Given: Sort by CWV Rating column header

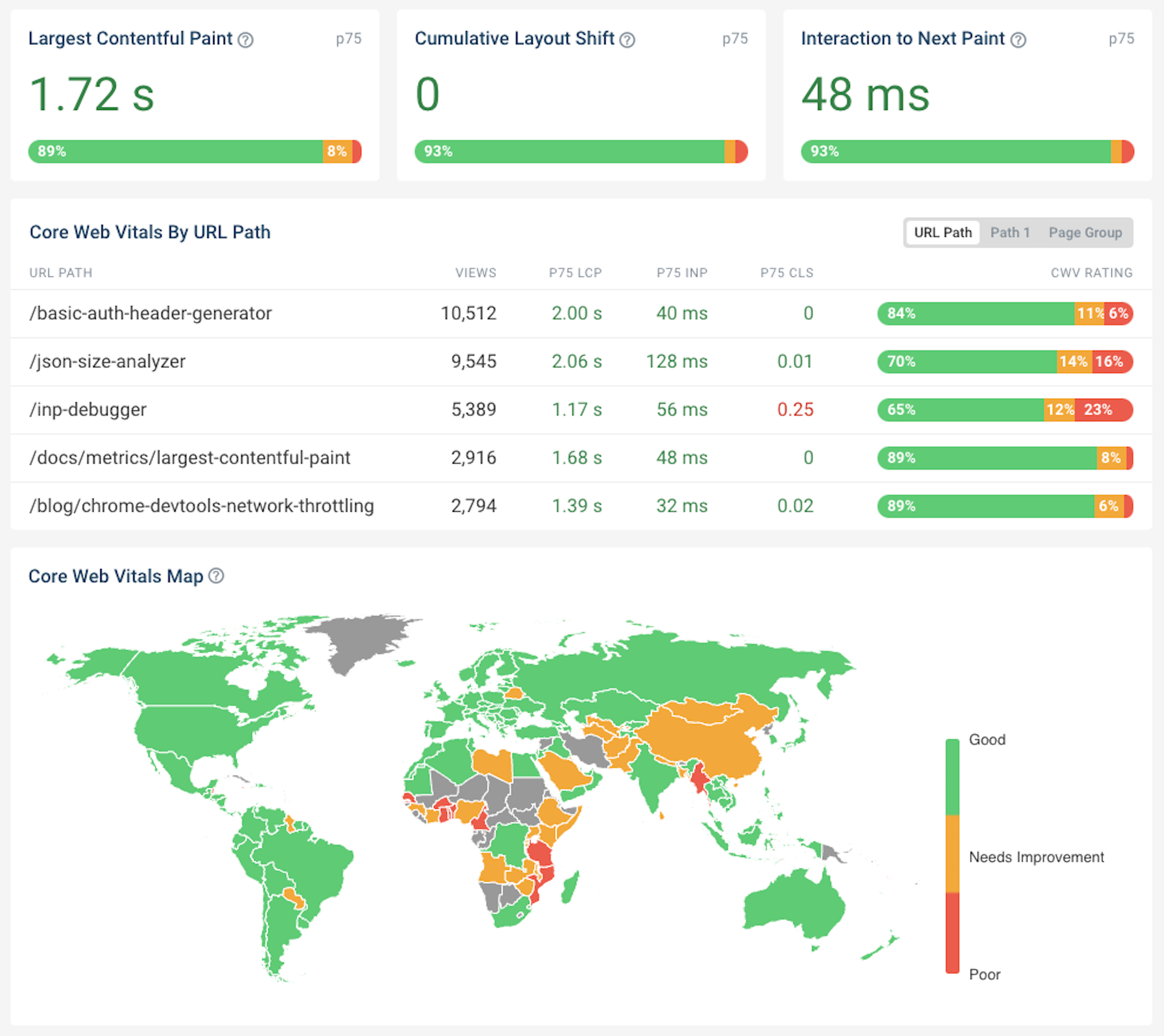Looking at the screenshot, I should tap(1092, 273).
